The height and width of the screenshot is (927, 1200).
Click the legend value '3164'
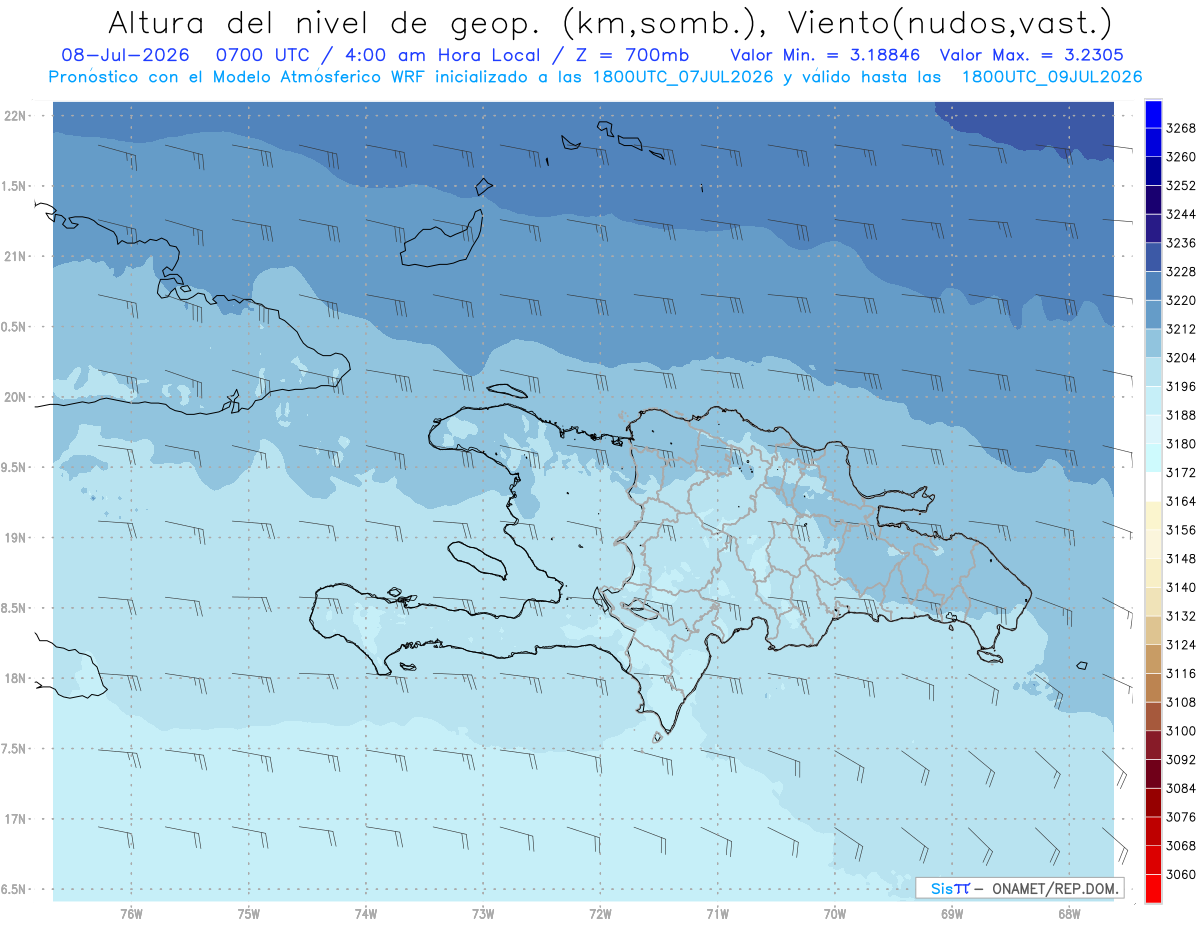point(1181,501)
